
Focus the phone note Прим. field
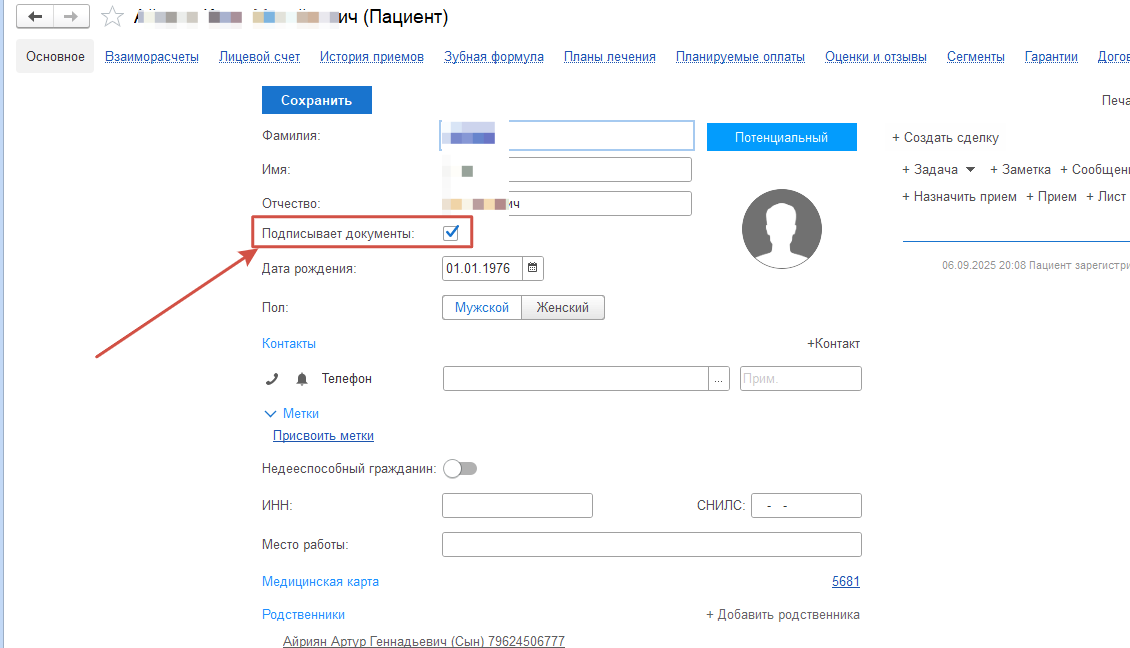[x=801, y=378]
